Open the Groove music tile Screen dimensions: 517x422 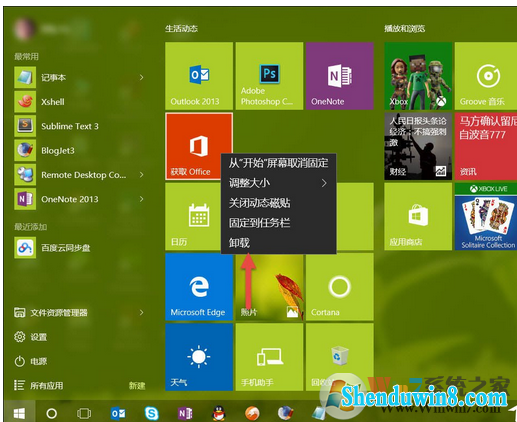click(x=486, y=76)
